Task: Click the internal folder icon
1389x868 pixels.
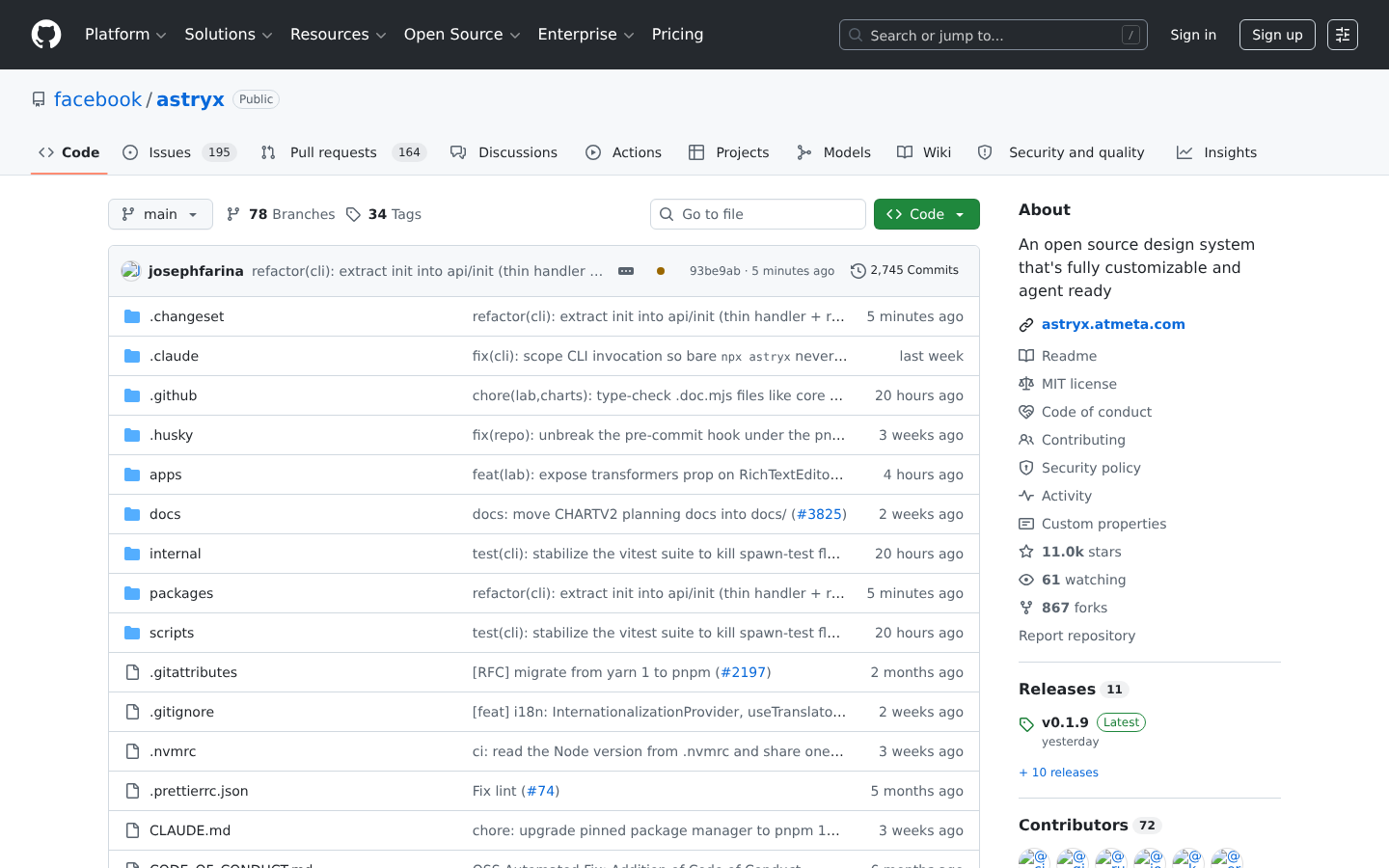Action: pyautogui.click(x=132, y=554)
